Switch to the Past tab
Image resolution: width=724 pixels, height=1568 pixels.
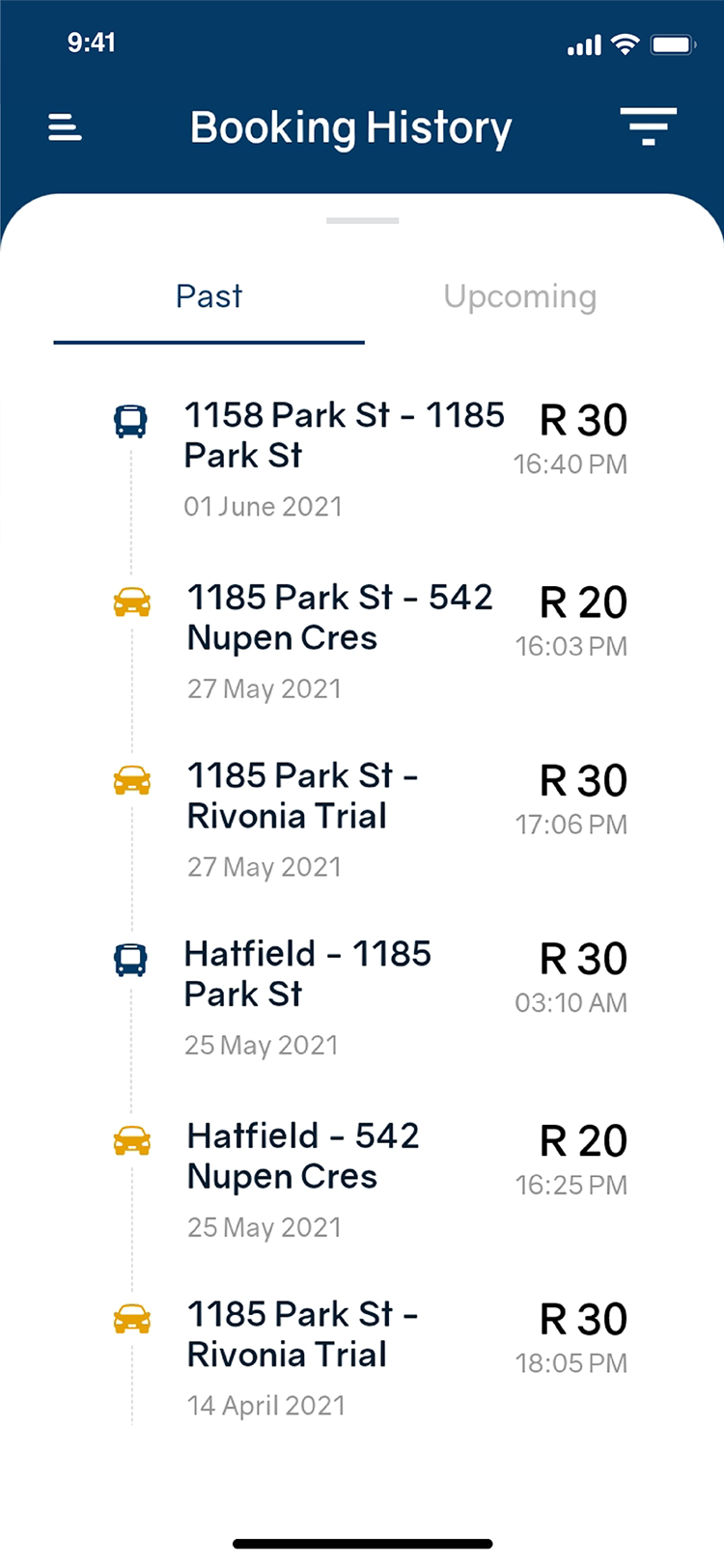tap(209, 296)
